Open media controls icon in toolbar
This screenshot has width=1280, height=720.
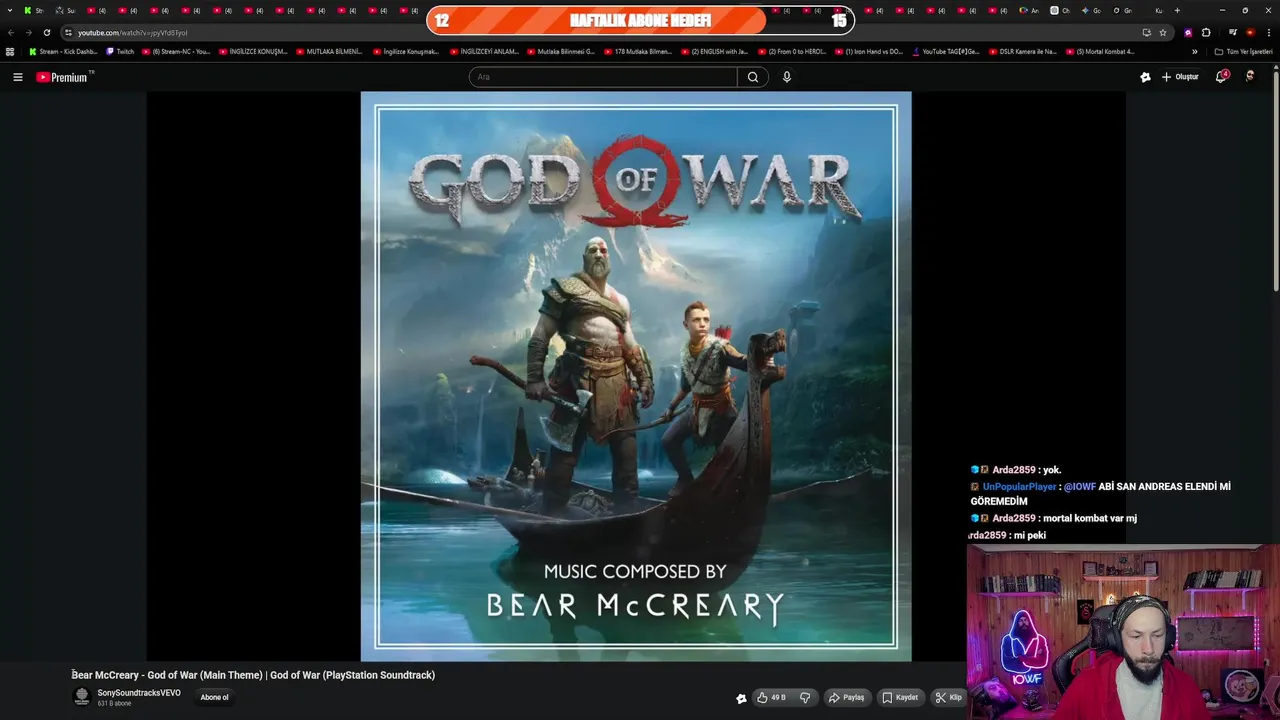[x=1233, y=32]
